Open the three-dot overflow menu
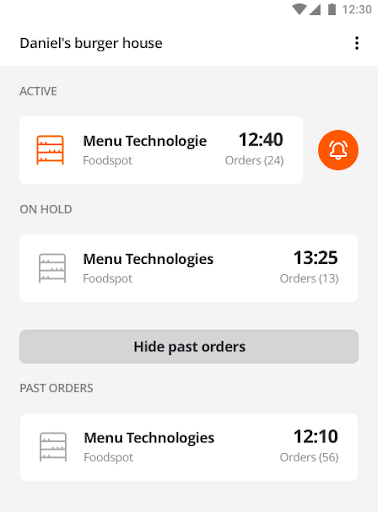The image size is (378, 512). coord(357,43)
